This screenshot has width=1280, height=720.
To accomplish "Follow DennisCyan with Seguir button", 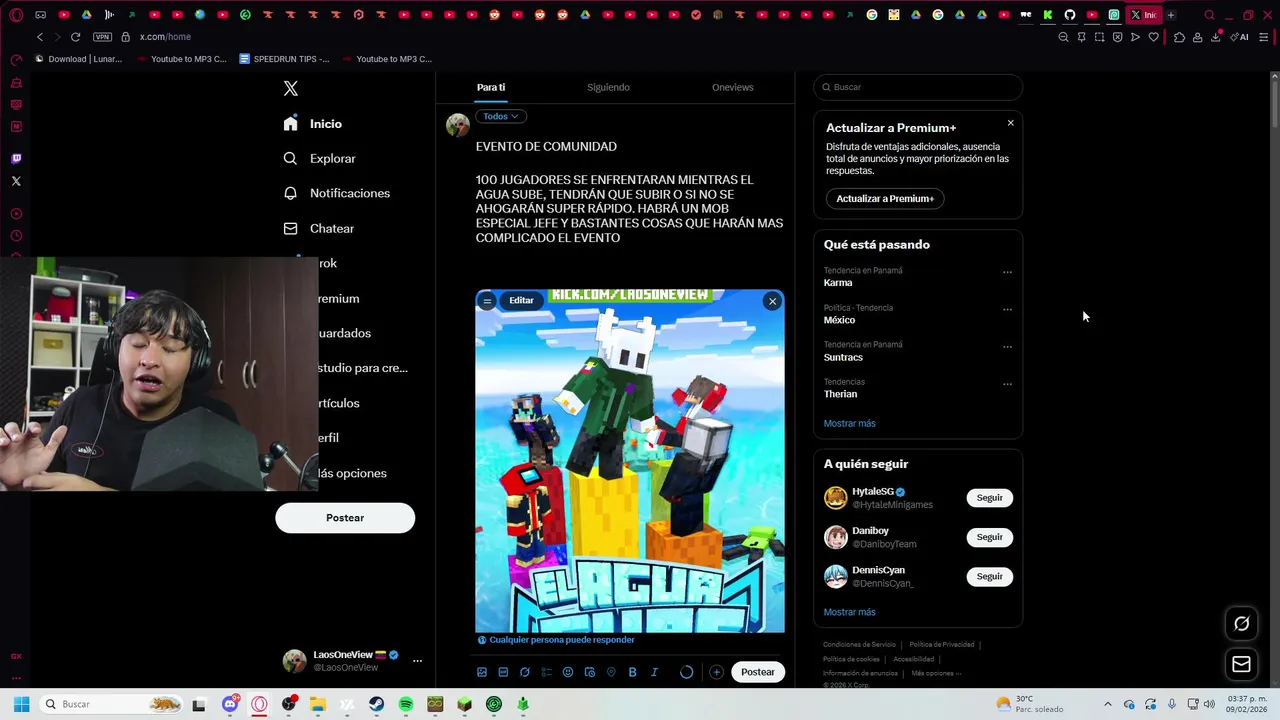I will (x=989, y=576).
